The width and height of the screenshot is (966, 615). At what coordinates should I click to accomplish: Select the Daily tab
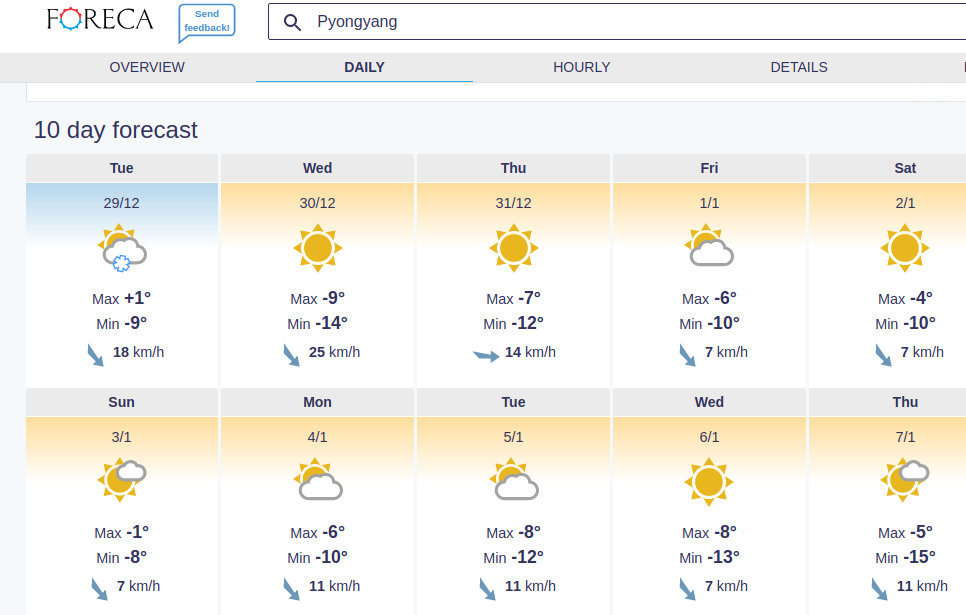click(x=364, y=67)
